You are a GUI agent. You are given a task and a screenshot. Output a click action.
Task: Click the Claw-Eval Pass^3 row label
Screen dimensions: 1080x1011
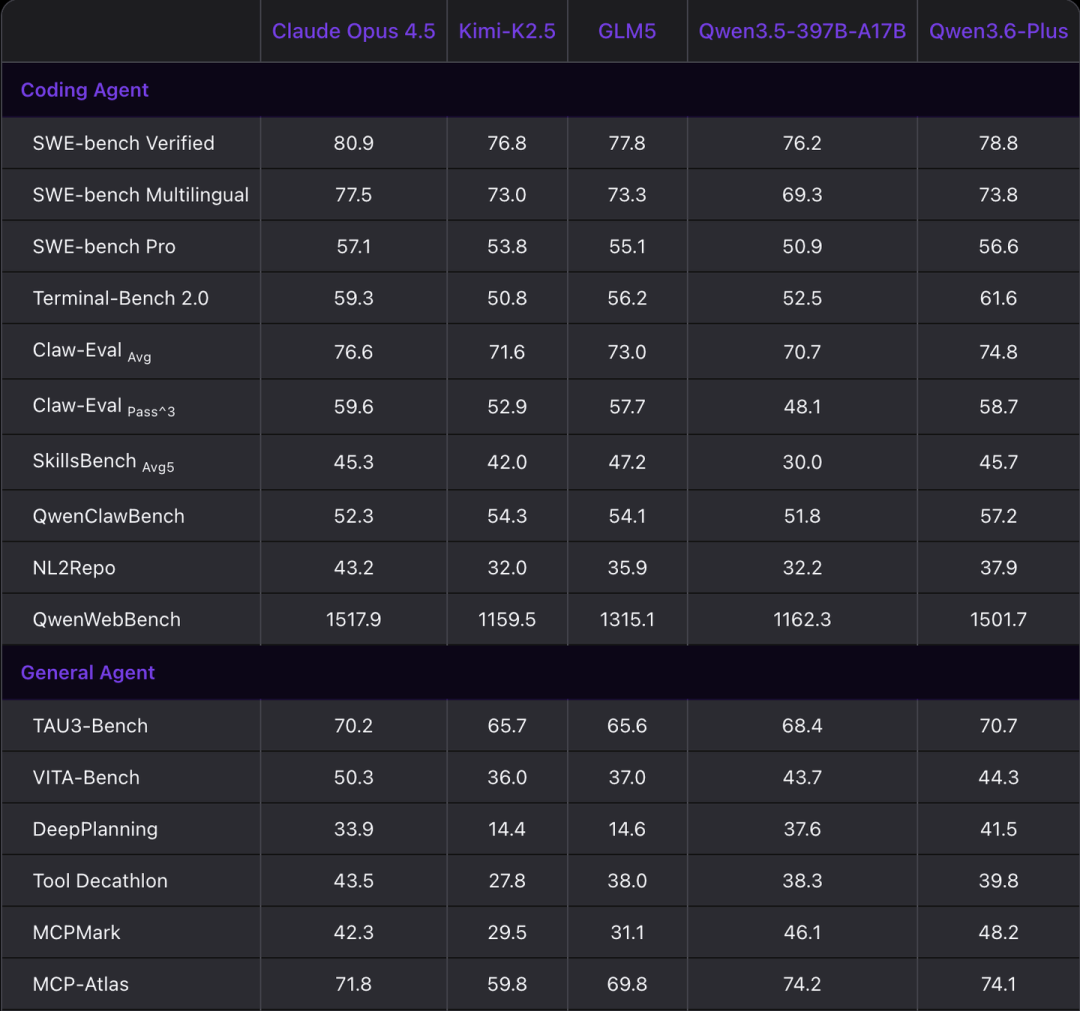103,406
